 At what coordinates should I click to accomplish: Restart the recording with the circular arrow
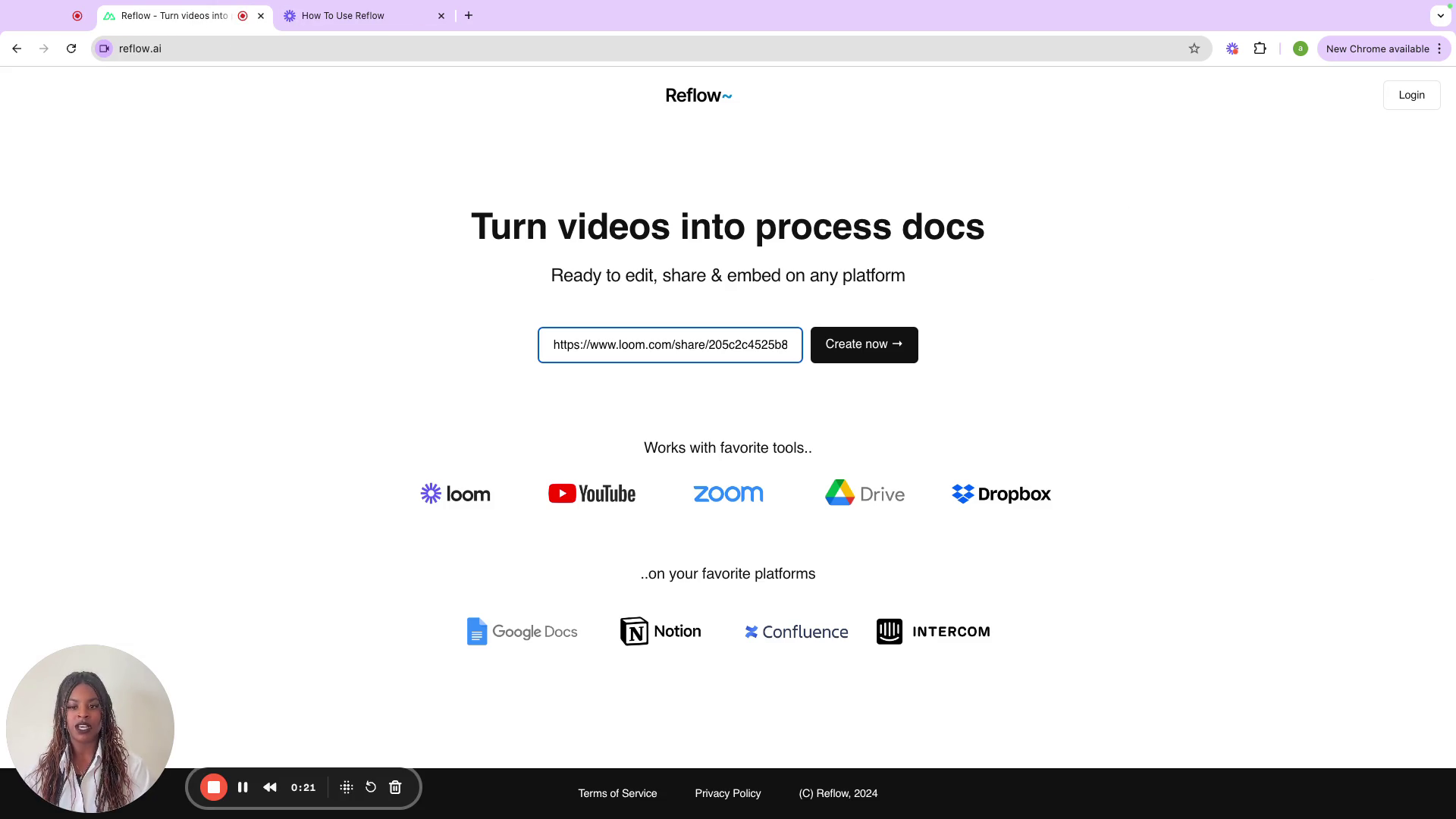[x=371, y=787]
